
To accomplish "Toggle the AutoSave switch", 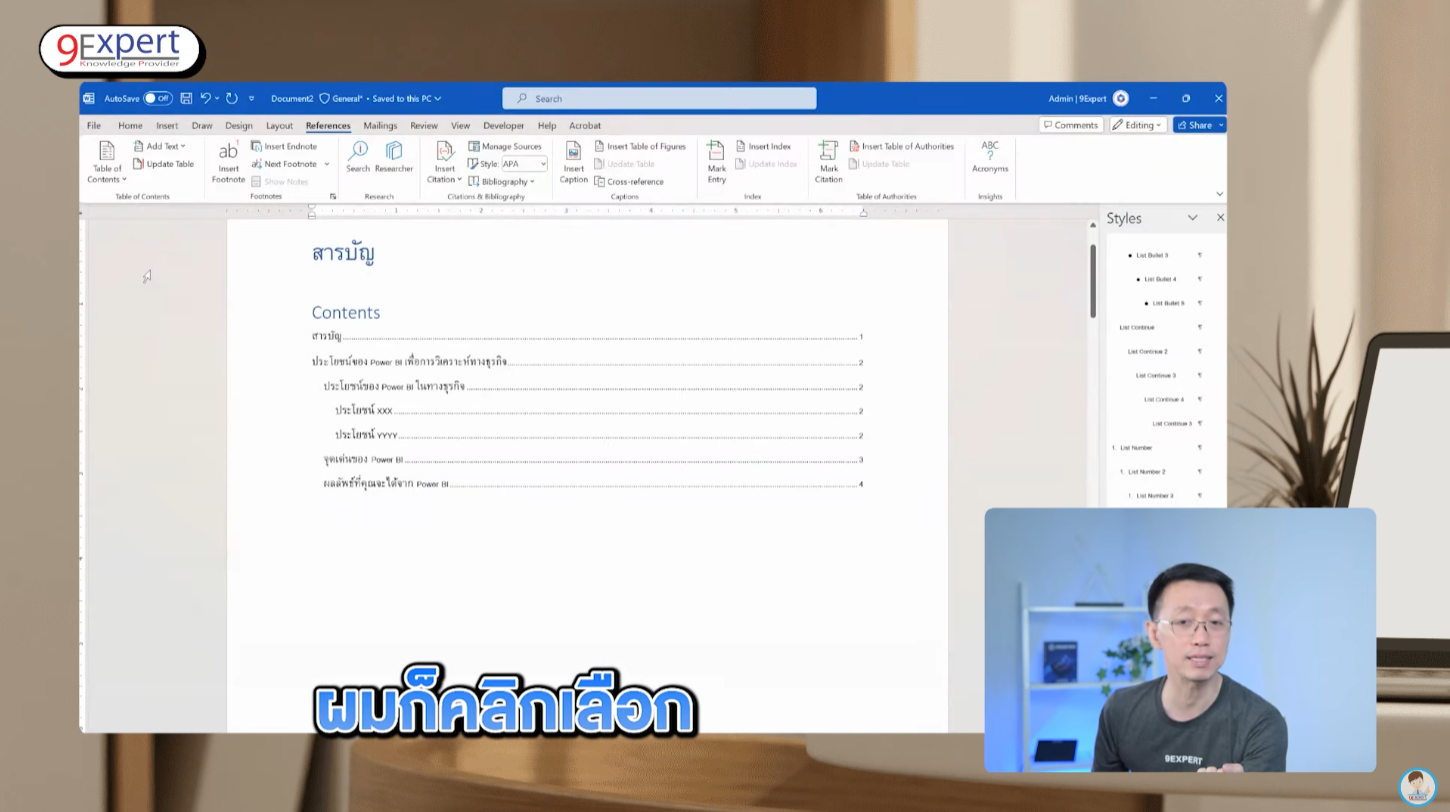I will pyautogui.click(x=157, y=99).
